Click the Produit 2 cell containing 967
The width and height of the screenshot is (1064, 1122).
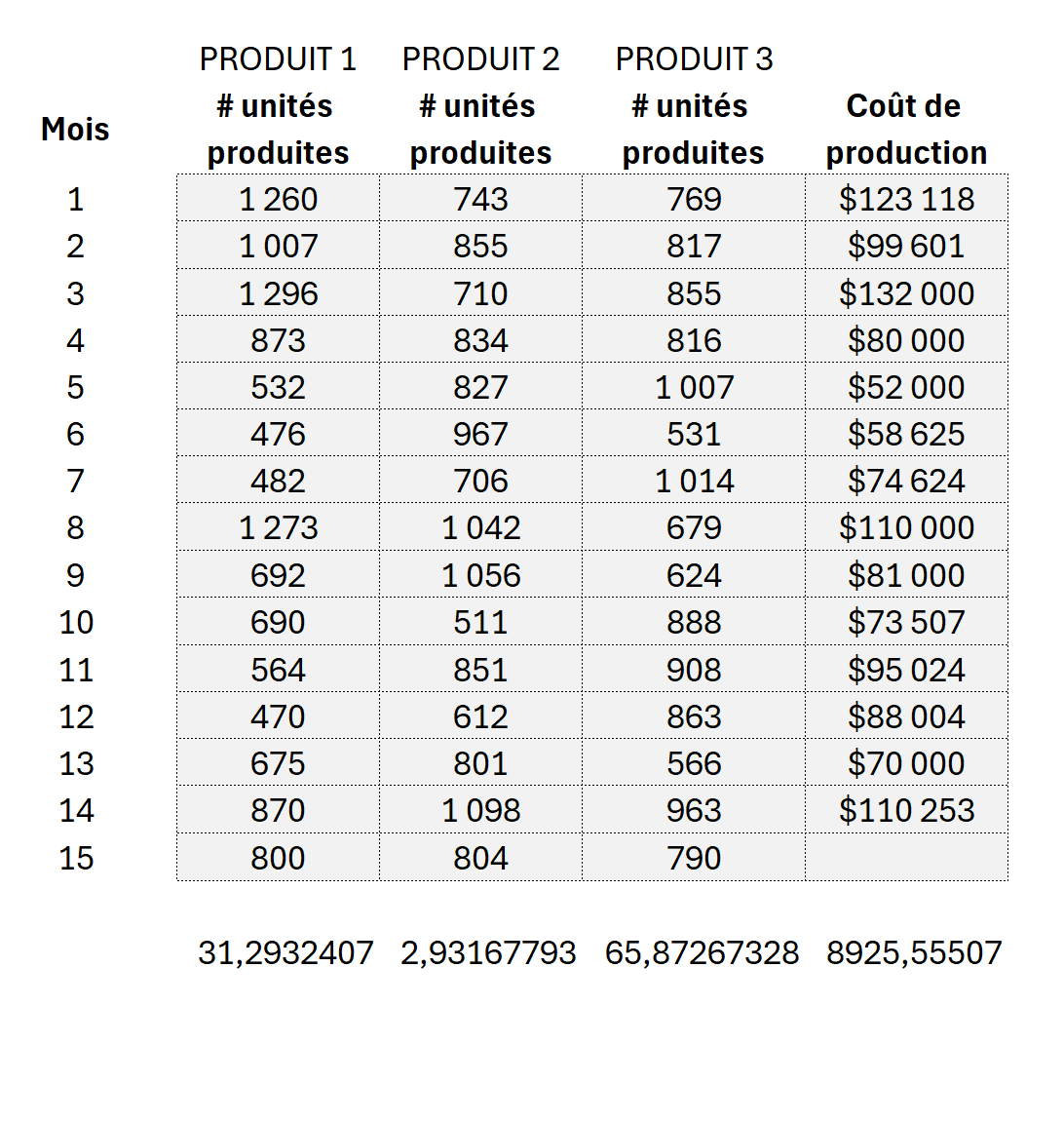(x=480, y=434)
